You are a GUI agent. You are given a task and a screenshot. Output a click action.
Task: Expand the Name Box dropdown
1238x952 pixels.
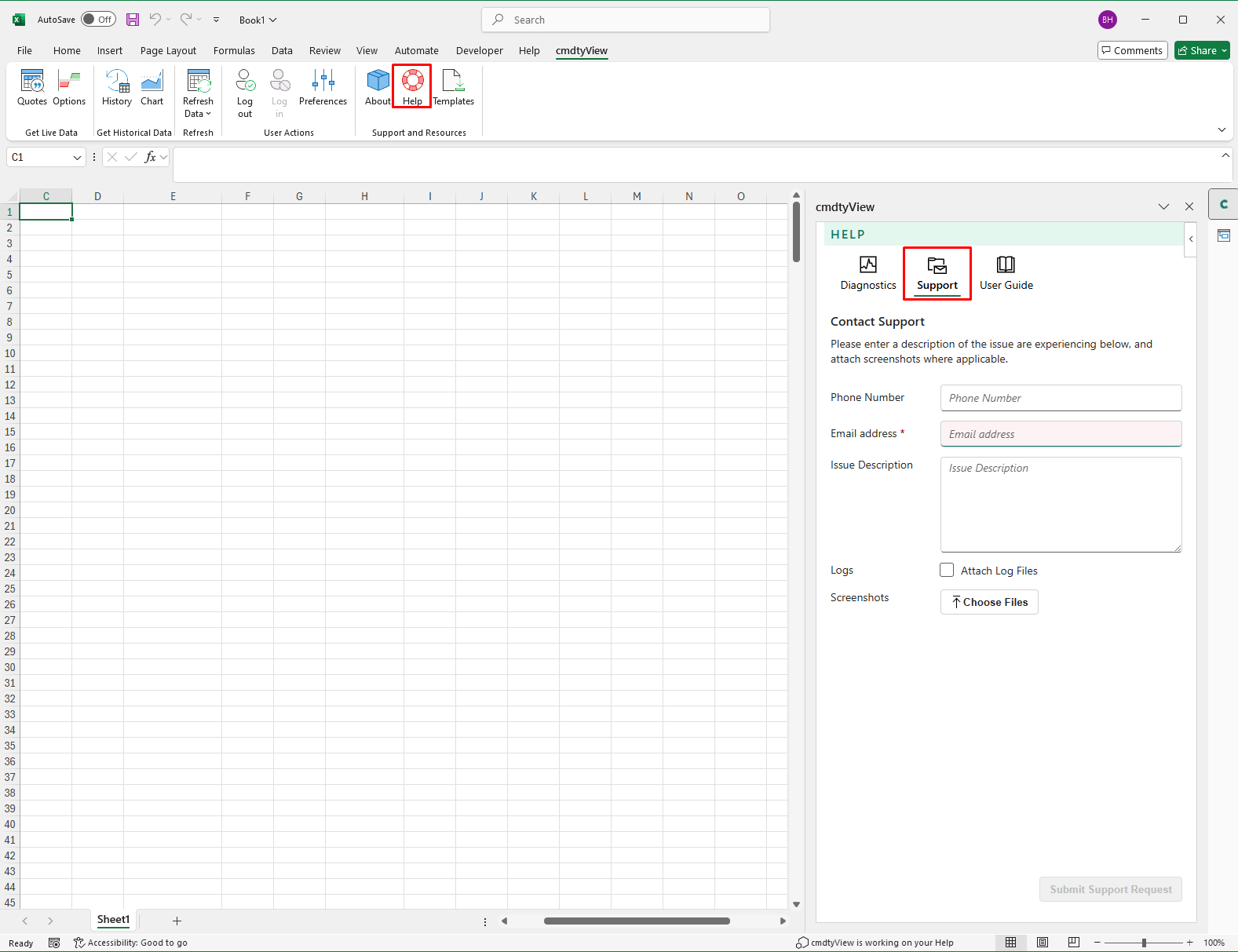tap(77, 157)
